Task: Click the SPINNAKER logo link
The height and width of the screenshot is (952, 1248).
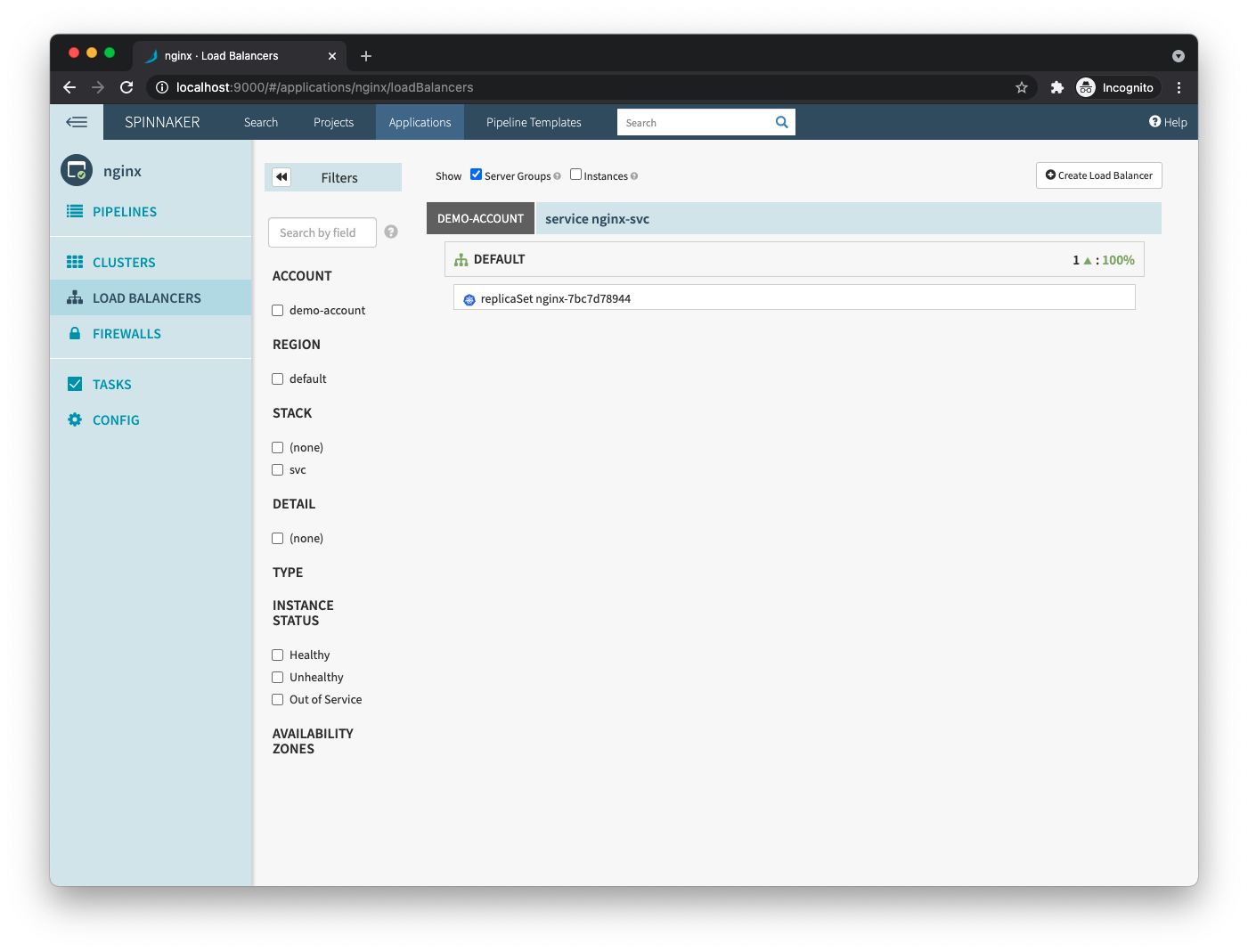Action: tap(162, 122)
